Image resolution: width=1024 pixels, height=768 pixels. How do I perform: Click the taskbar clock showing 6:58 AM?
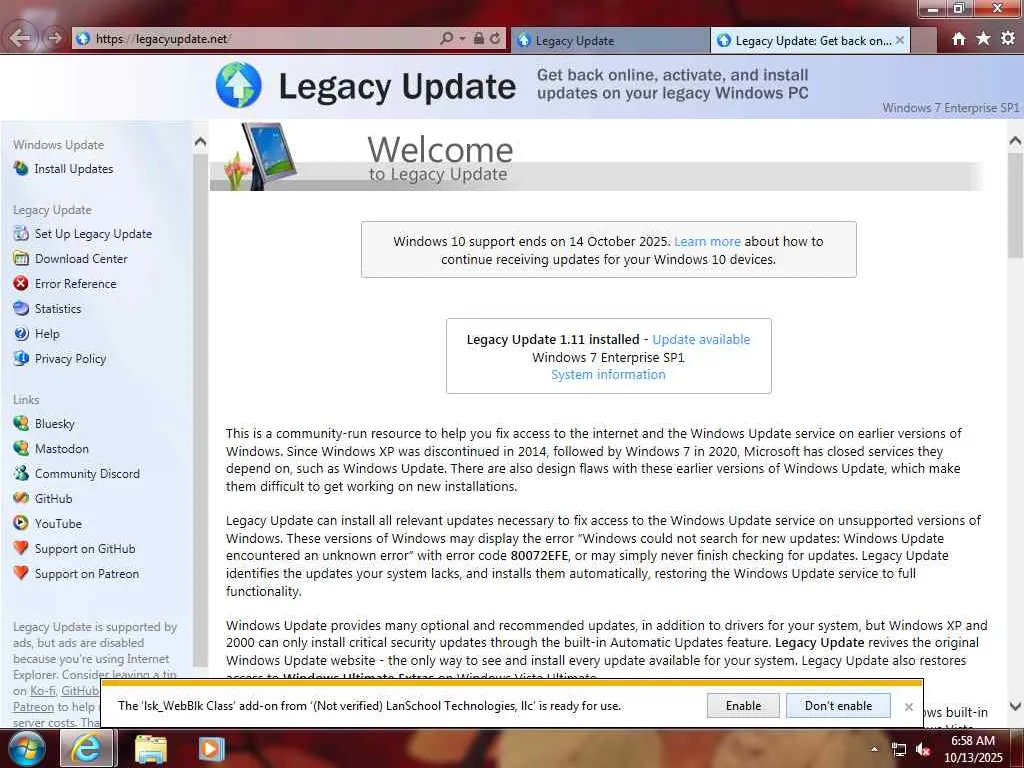[973, 749]
